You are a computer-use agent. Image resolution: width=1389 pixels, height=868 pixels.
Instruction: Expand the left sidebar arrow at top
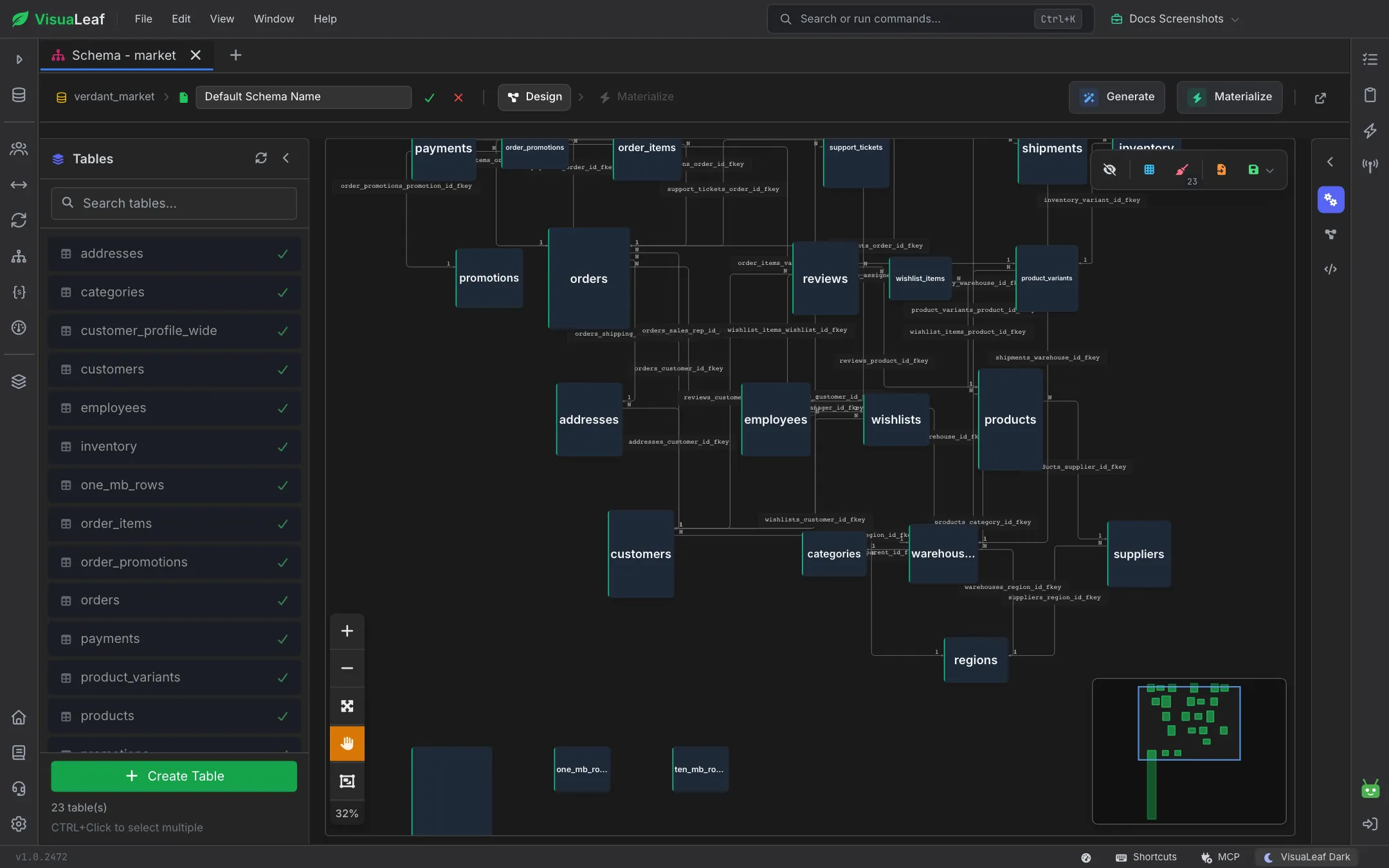(x=19, y=59)
